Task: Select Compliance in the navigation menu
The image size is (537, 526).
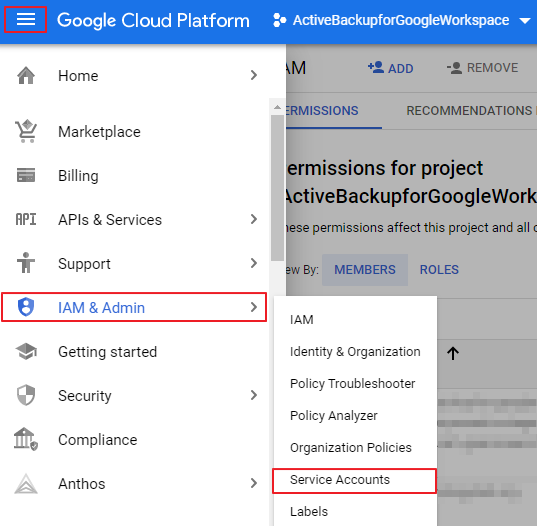Action: [98, 440]
